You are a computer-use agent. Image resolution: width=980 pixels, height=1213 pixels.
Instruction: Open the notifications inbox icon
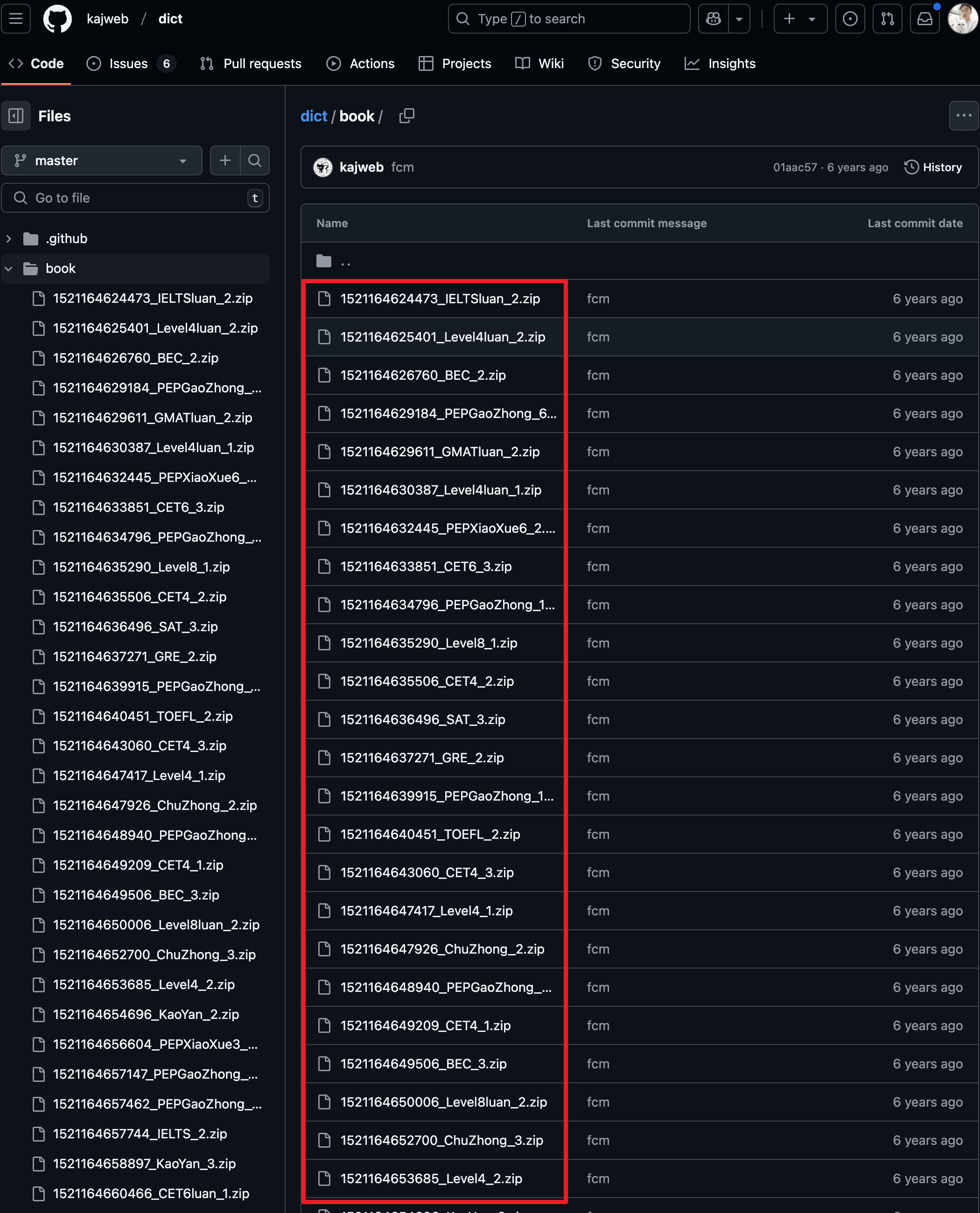tap(924, 19)
